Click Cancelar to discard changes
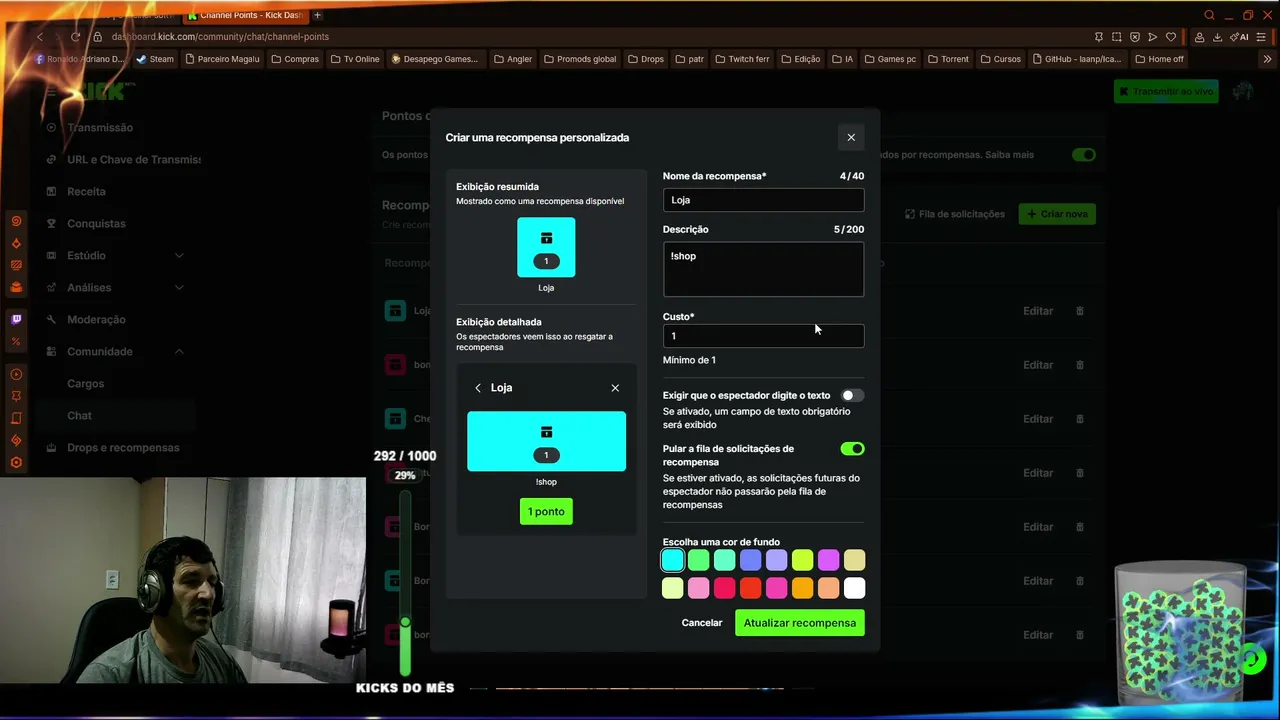The image size is (1280, 720). (x=702, y=623)
